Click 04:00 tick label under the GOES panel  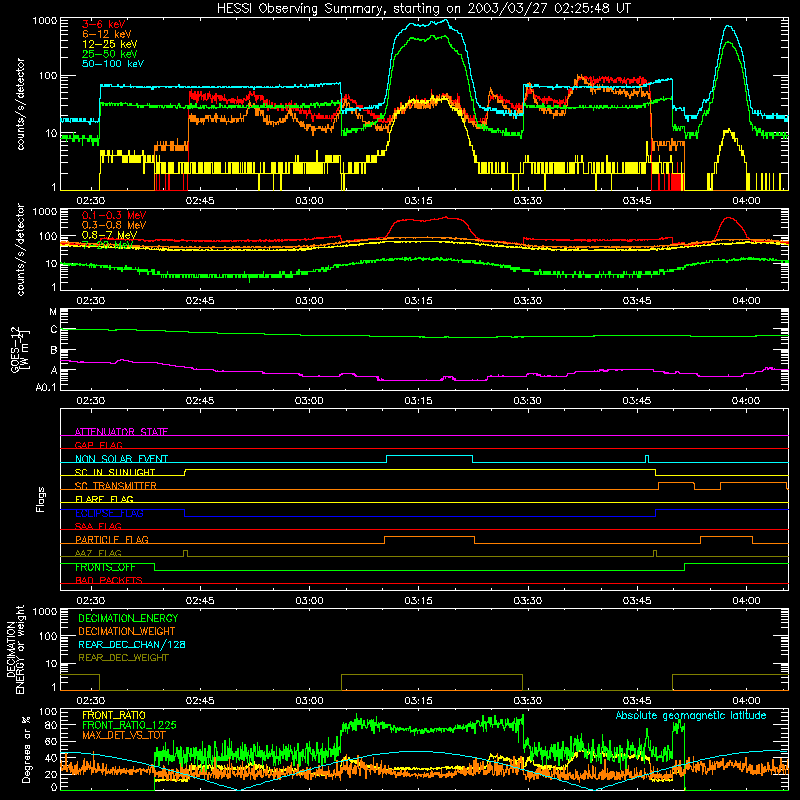pos(746,401)
